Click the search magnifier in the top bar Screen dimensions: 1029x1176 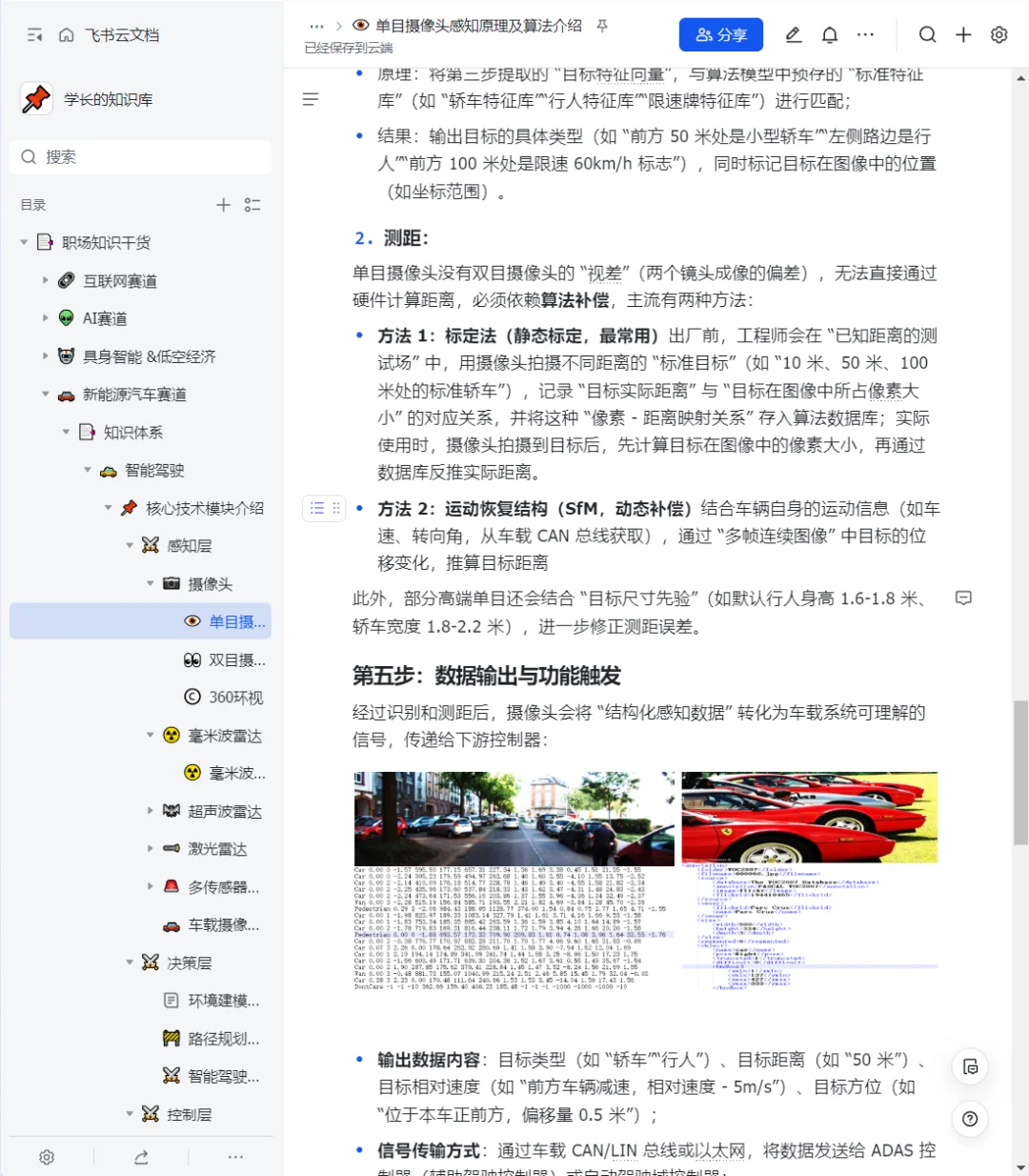(x=927, y=34)
